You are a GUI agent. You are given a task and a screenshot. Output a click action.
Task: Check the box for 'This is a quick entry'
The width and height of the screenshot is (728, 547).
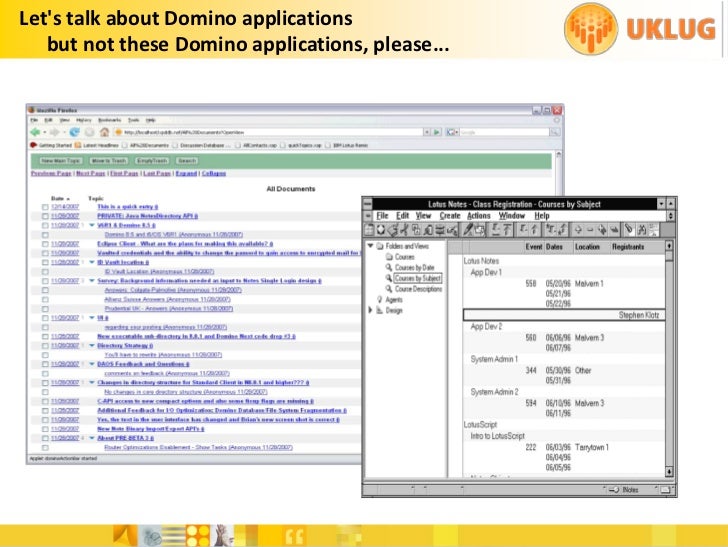pyautogui.click(x=45, y=205)
